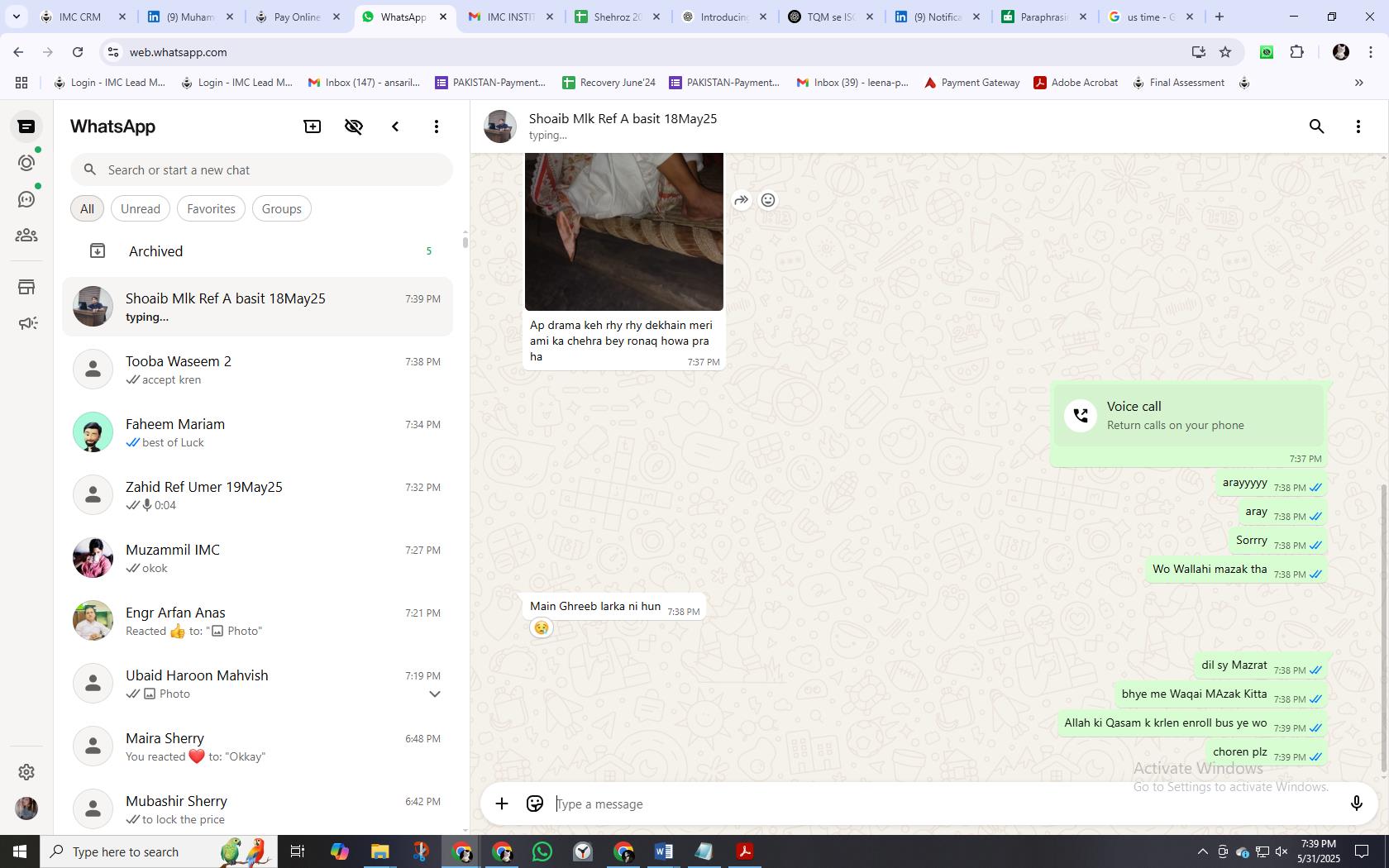Open the Archived chats row
Image resolution: width=1389 pixels, height=868 pixels.
258,251
